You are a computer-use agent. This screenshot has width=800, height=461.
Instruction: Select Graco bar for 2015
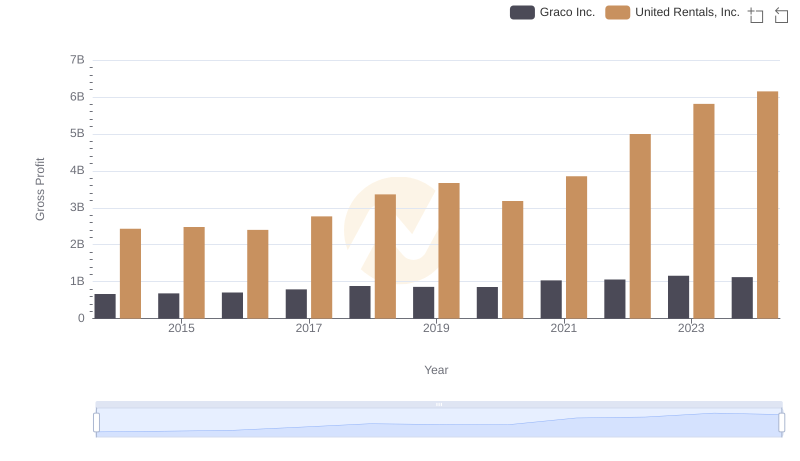coord(168,306)
